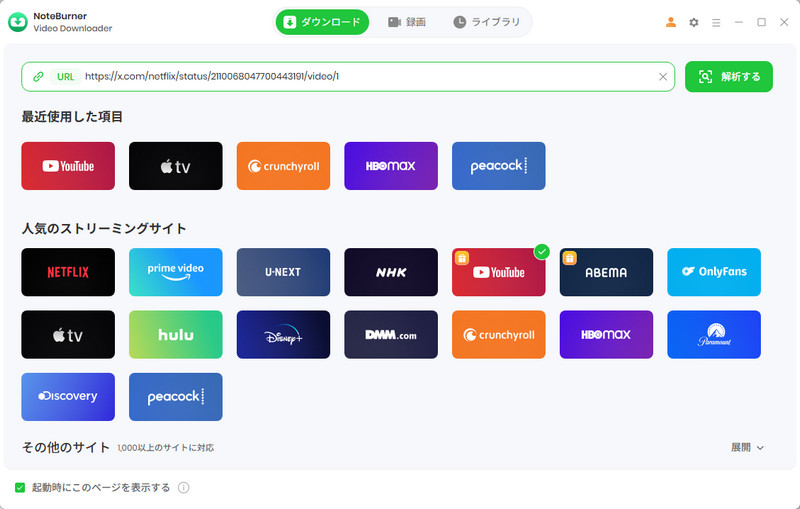Screen dimensions: 800x509
Task: Open Peacock tile in popular streaming sites
Action: coord(176,397)
